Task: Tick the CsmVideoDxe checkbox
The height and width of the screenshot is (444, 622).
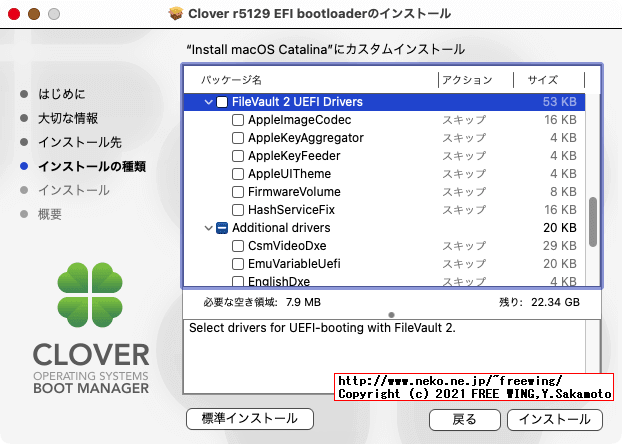Action: click(x=238, y=246)
